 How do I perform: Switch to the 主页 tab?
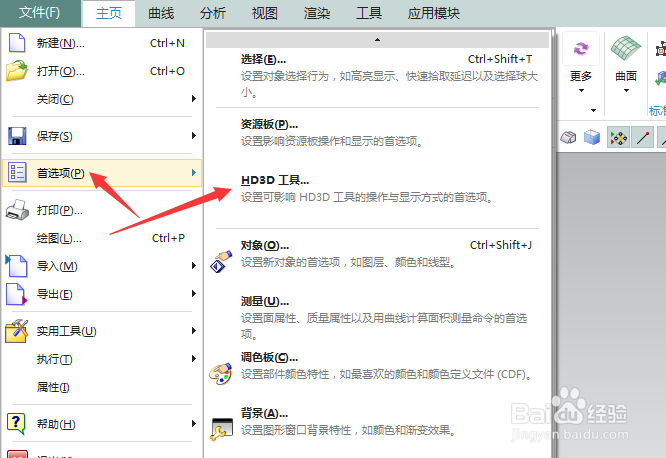(x=109, y=13)
